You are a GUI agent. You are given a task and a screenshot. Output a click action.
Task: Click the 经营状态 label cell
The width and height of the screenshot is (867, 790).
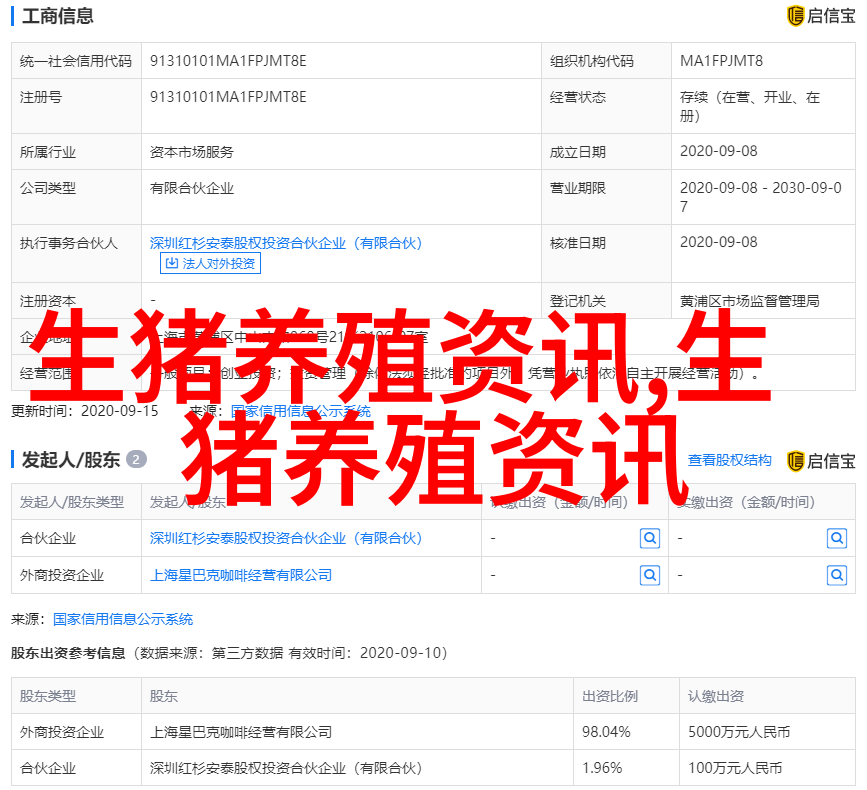pos(607,106)
